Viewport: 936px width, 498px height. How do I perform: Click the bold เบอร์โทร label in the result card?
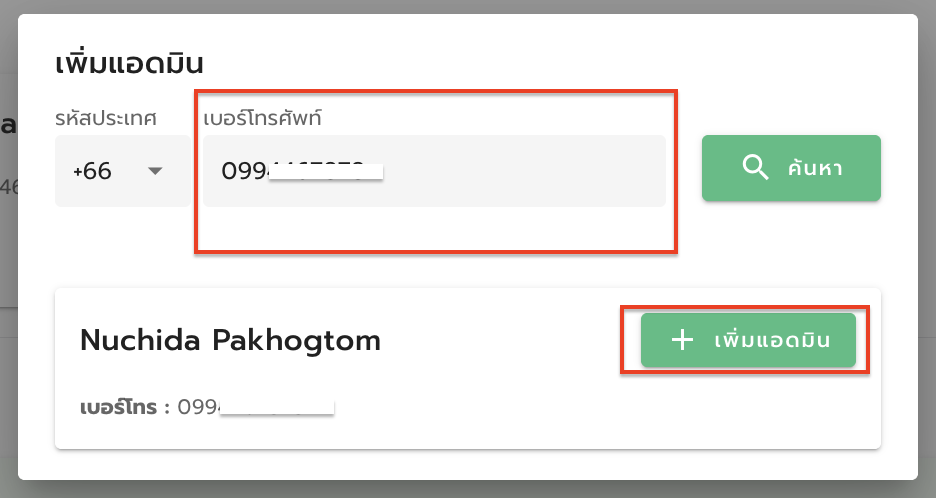(x=119, y=407)
